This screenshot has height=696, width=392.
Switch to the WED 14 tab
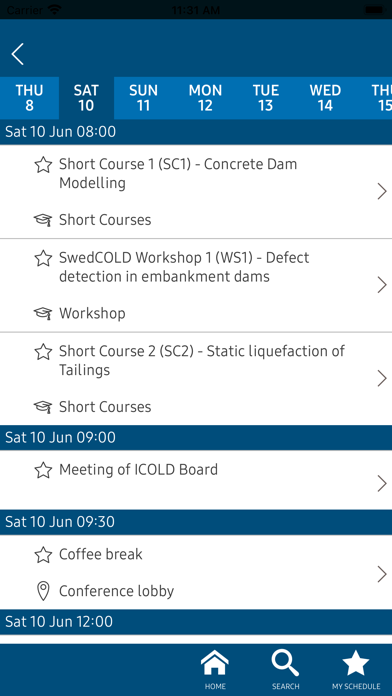point(325,98)
